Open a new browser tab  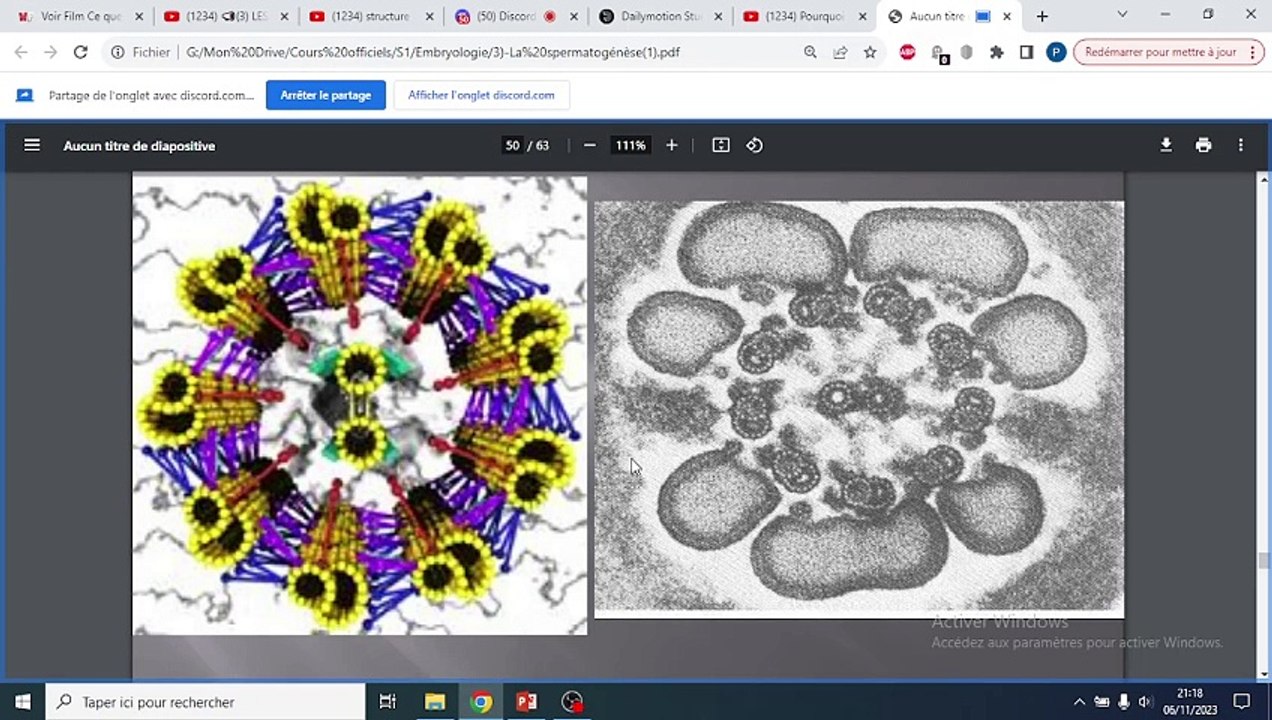pyautogui.click(x=1042, y=16)
